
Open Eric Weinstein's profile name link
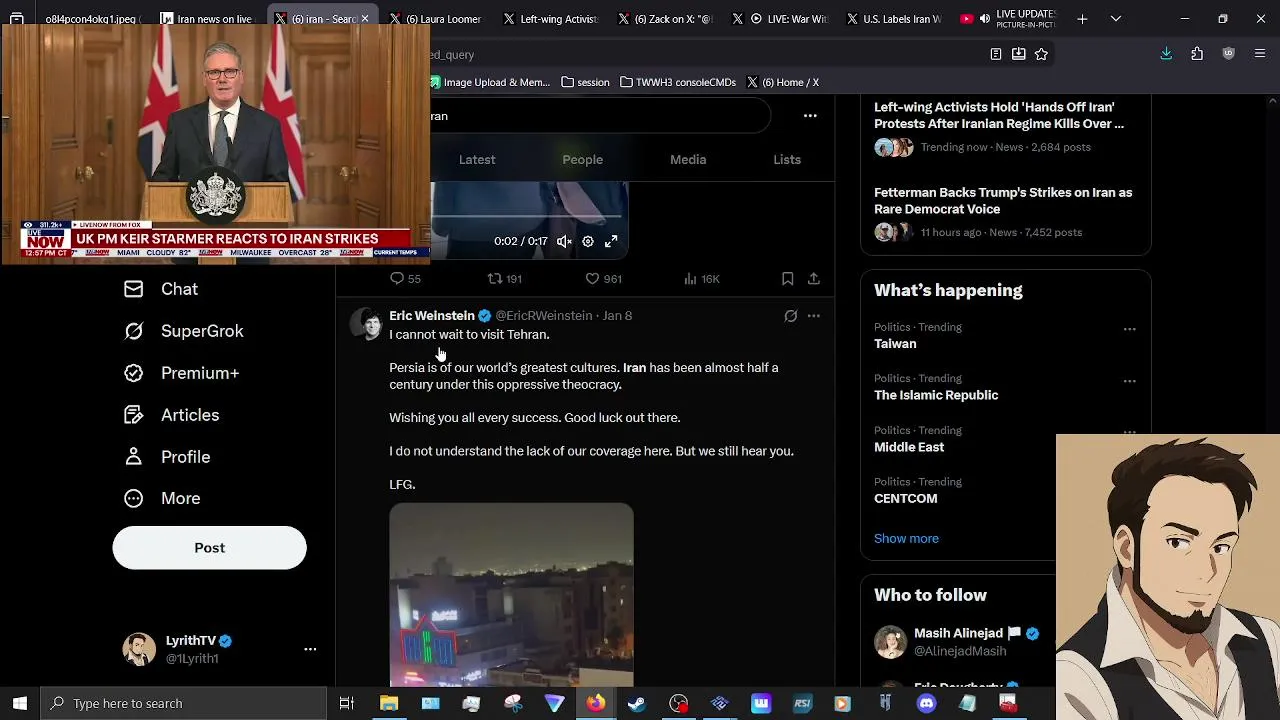[x=432, y=316]
